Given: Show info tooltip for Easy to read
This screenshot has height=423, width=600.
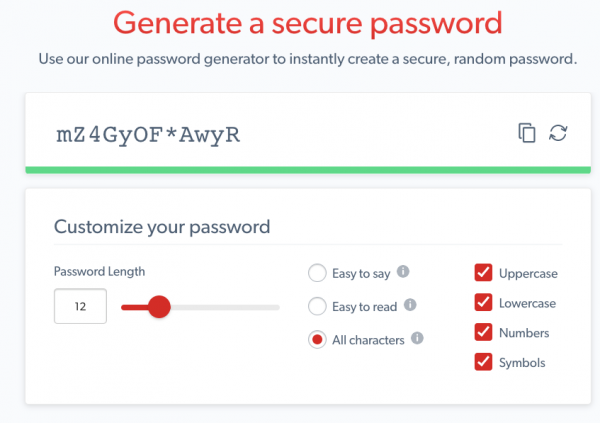Looking at the screenshot, I should click(x=409, y=306).
